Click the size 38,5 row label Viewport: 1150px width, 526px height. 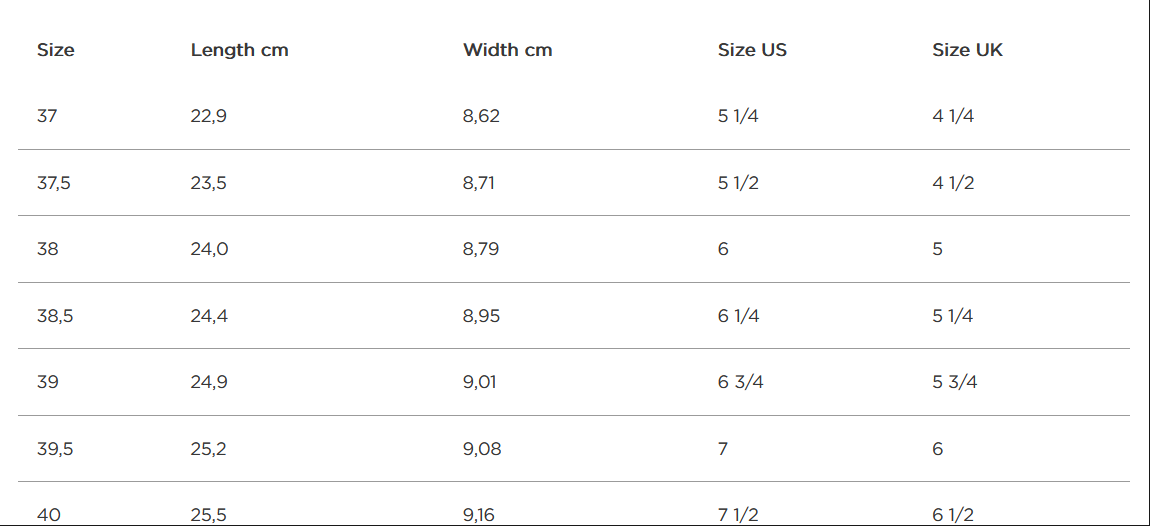55,316
